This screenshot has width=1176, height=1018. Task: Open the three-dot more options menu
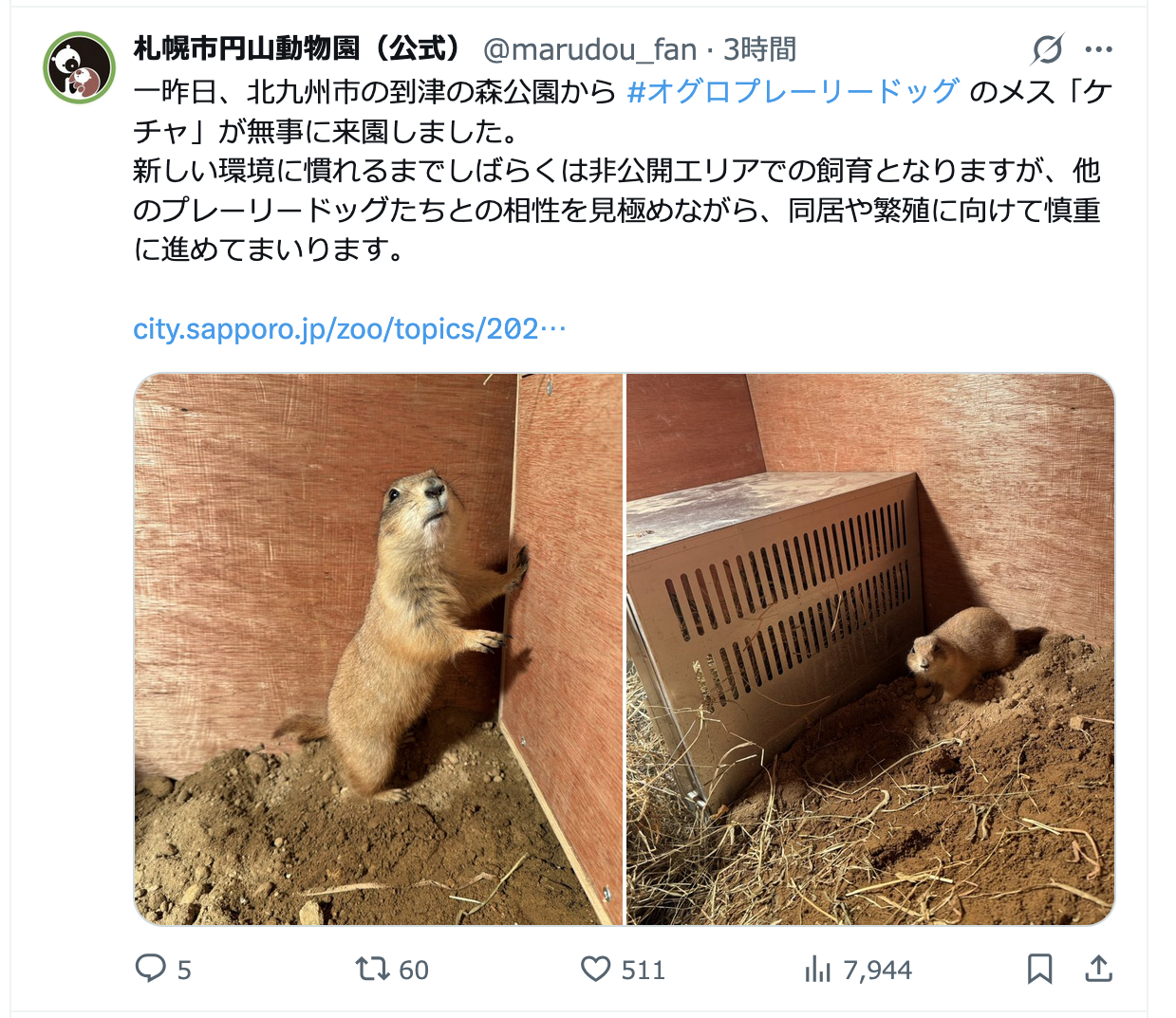1098,49
